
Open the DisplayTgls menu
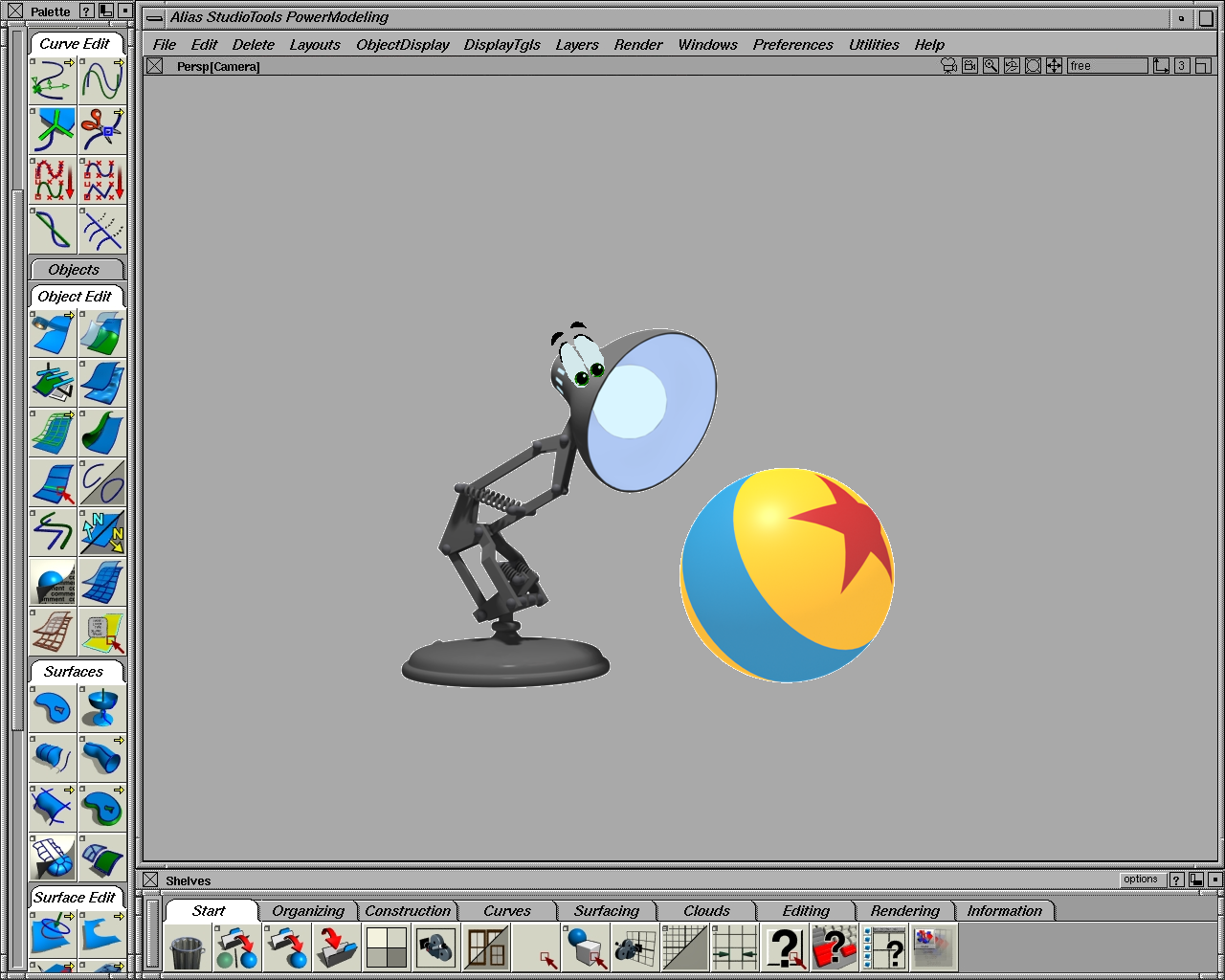point(502,45)
